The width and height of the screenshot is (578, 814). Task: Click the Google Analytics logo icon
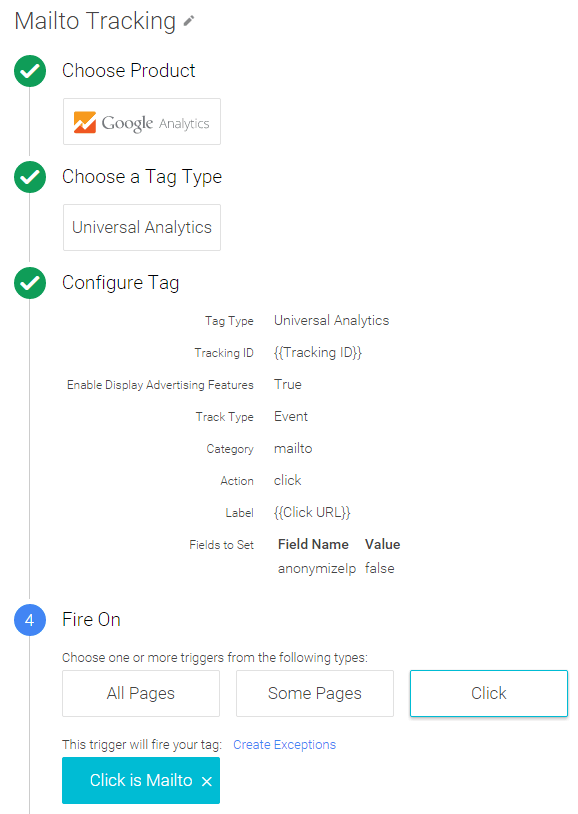(85, 123)
